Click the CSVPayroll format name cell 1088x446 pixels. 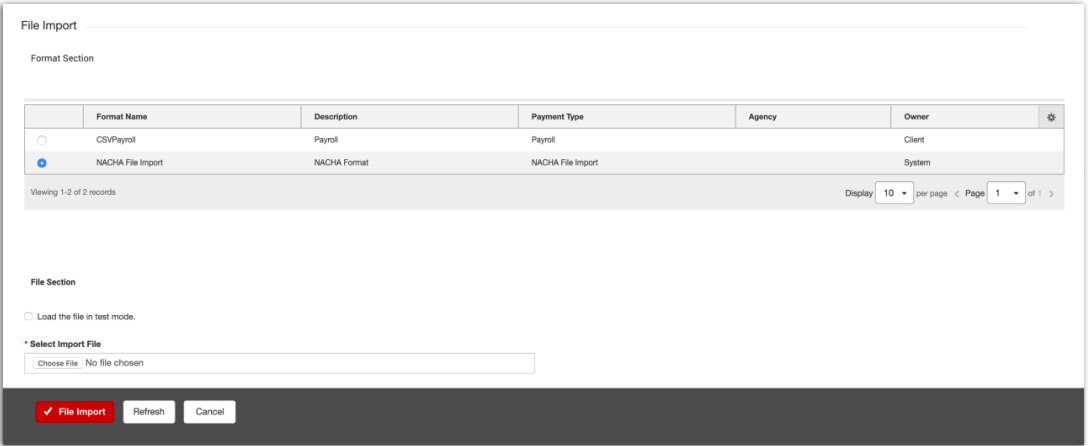coord(115,141)
